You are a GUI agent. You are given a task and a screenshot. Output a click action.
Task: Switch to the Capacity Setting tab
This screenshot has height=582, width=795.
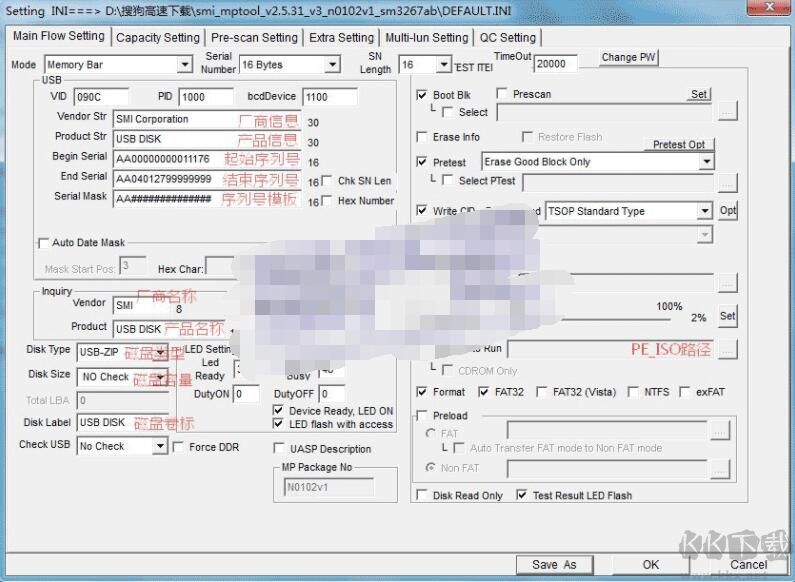click(158, 38)
